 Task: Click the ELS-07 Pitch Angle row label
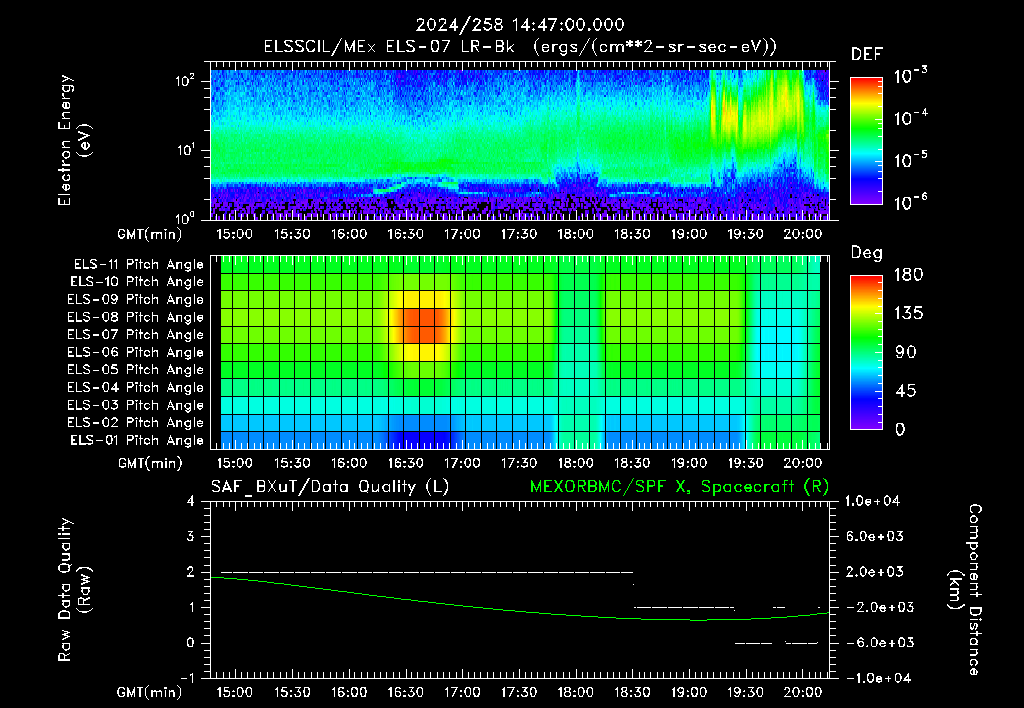[136, 334]
